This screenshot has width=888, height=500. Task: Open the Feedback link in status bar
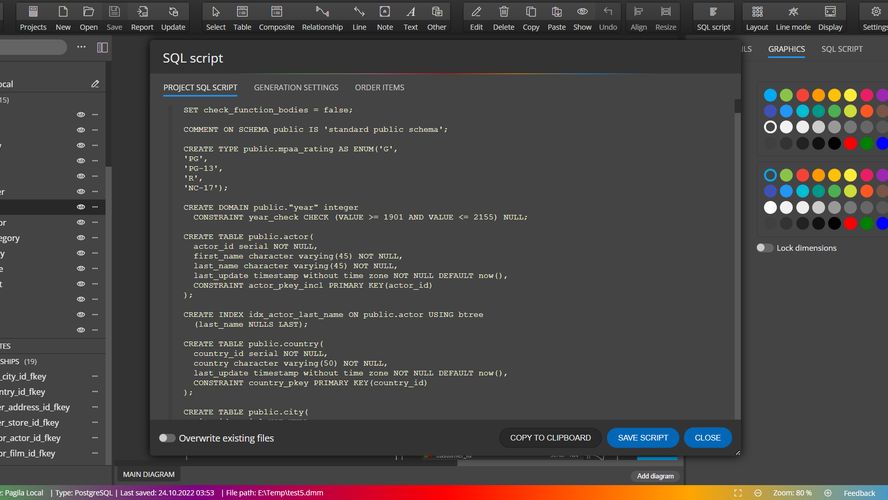pos(859,493)
